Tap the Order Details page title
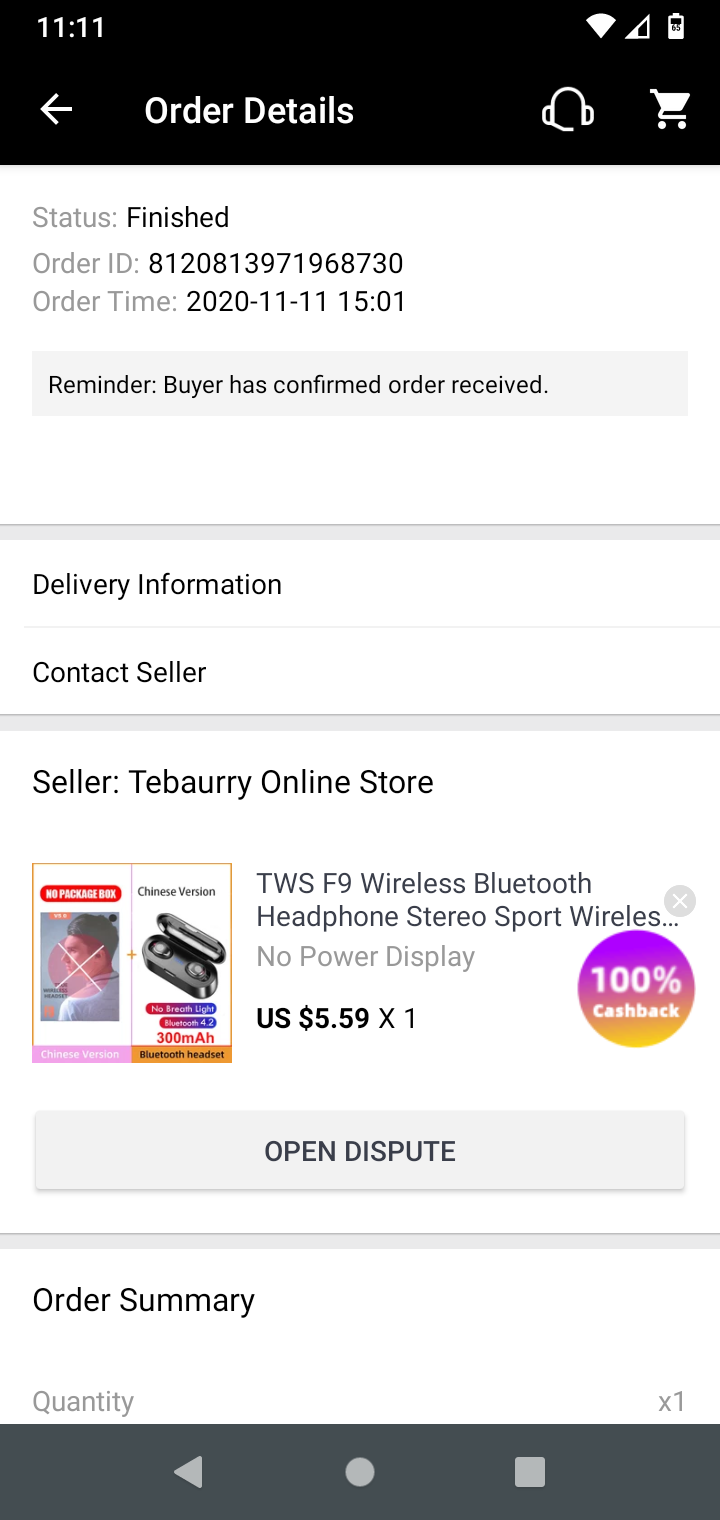The width and height of the screenshot is (720, 1520). point(249,110)
